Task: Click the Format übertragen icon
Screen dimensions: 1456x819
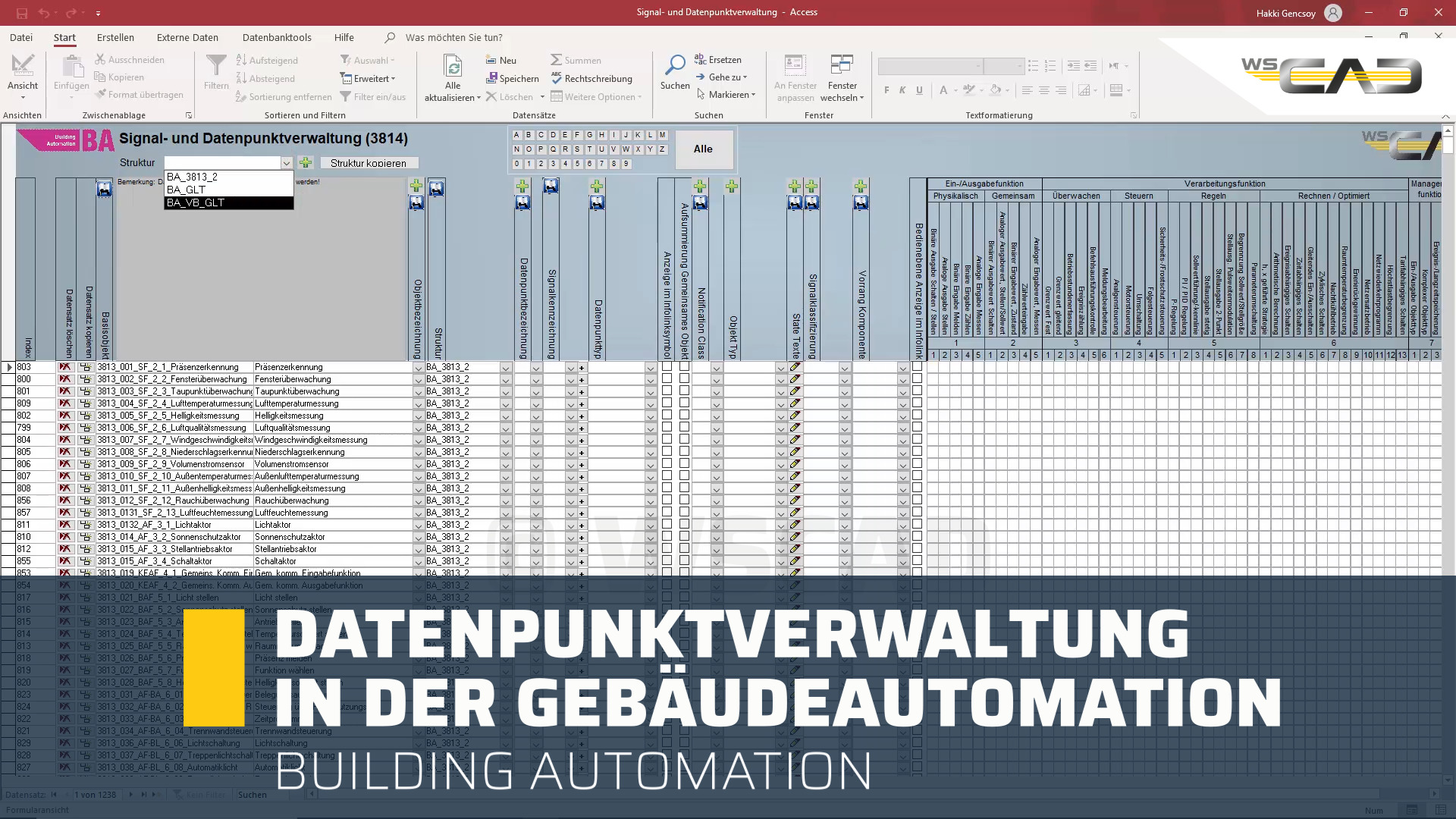Action: coord(99,95)
